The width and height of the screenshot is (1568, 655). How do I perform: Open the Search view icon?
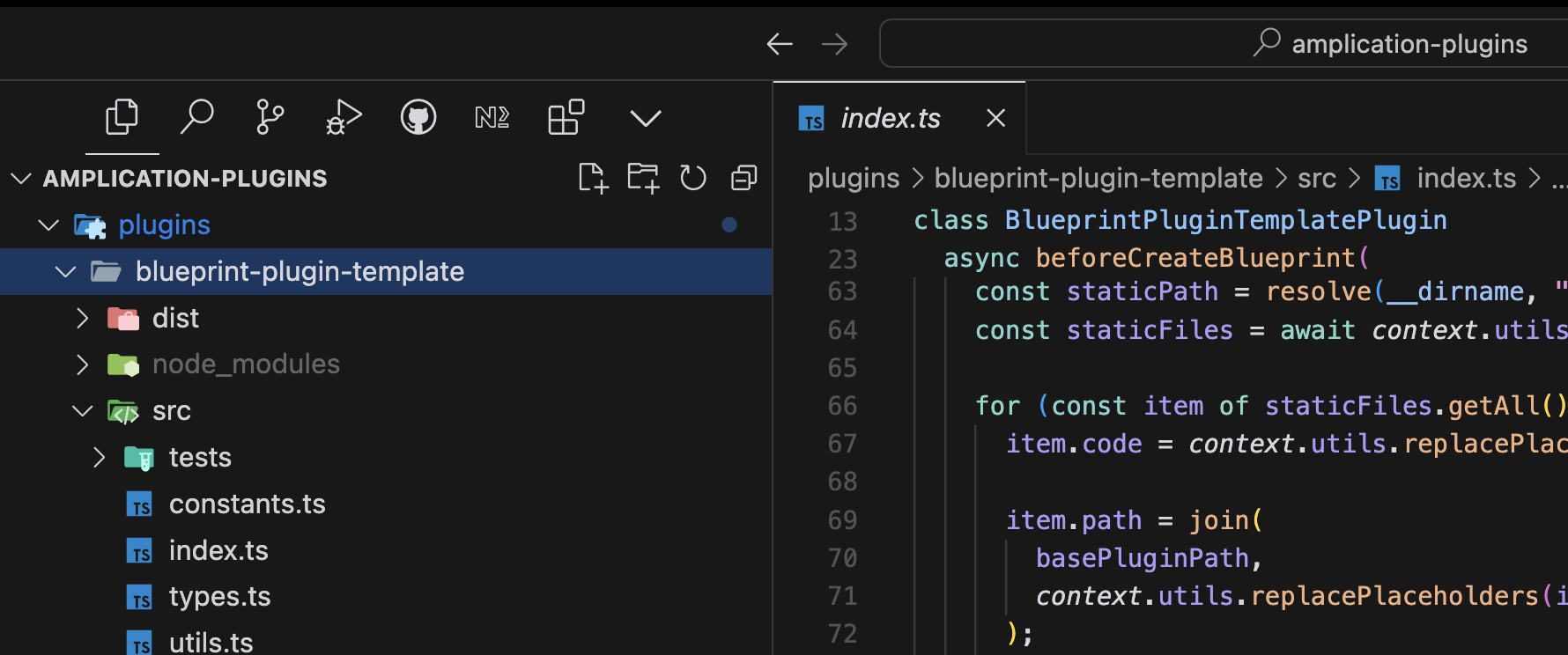196,117
